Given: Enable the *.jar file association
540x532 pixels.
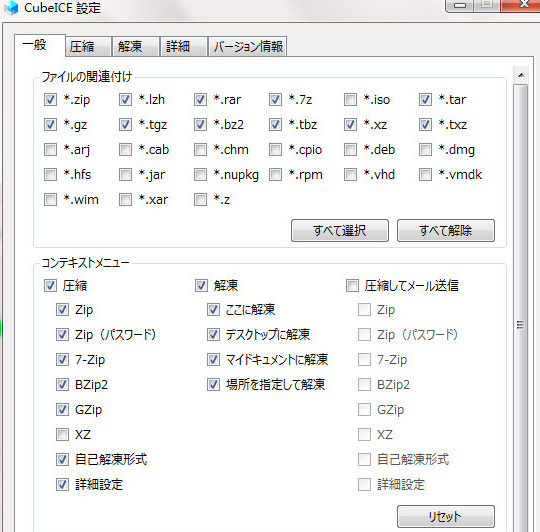Looking at the screenshot, I should pyautogui.click(x=125, y=175).
